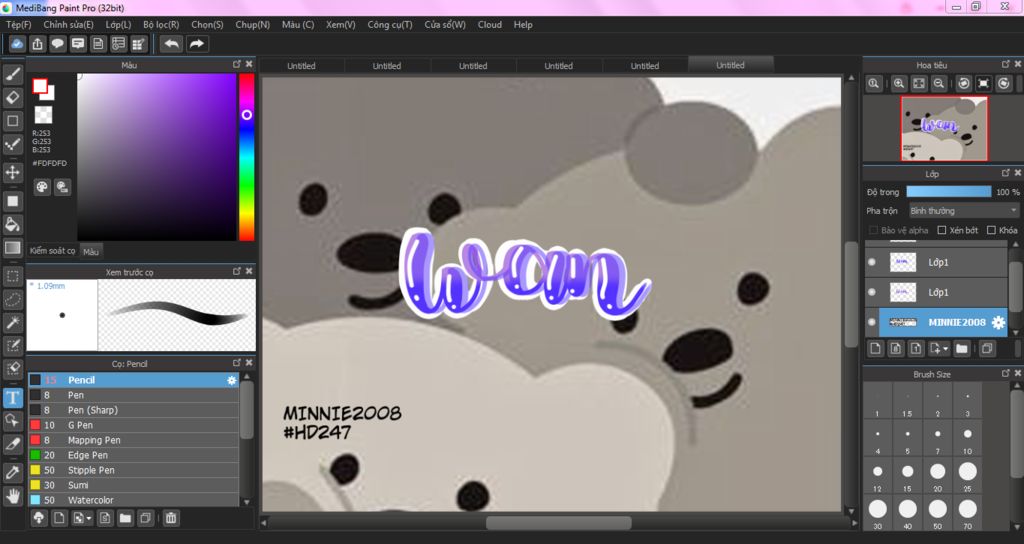1024x544 pixels.
Task: Click the foreground color swatch
Action: (x=40, y=86)
